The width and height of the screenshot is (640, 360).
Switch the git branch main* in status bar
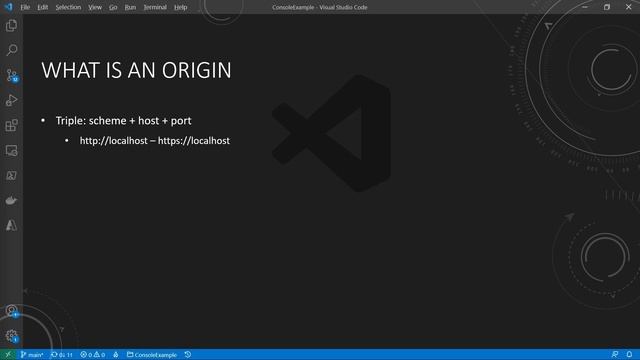[x=31, y=355]
